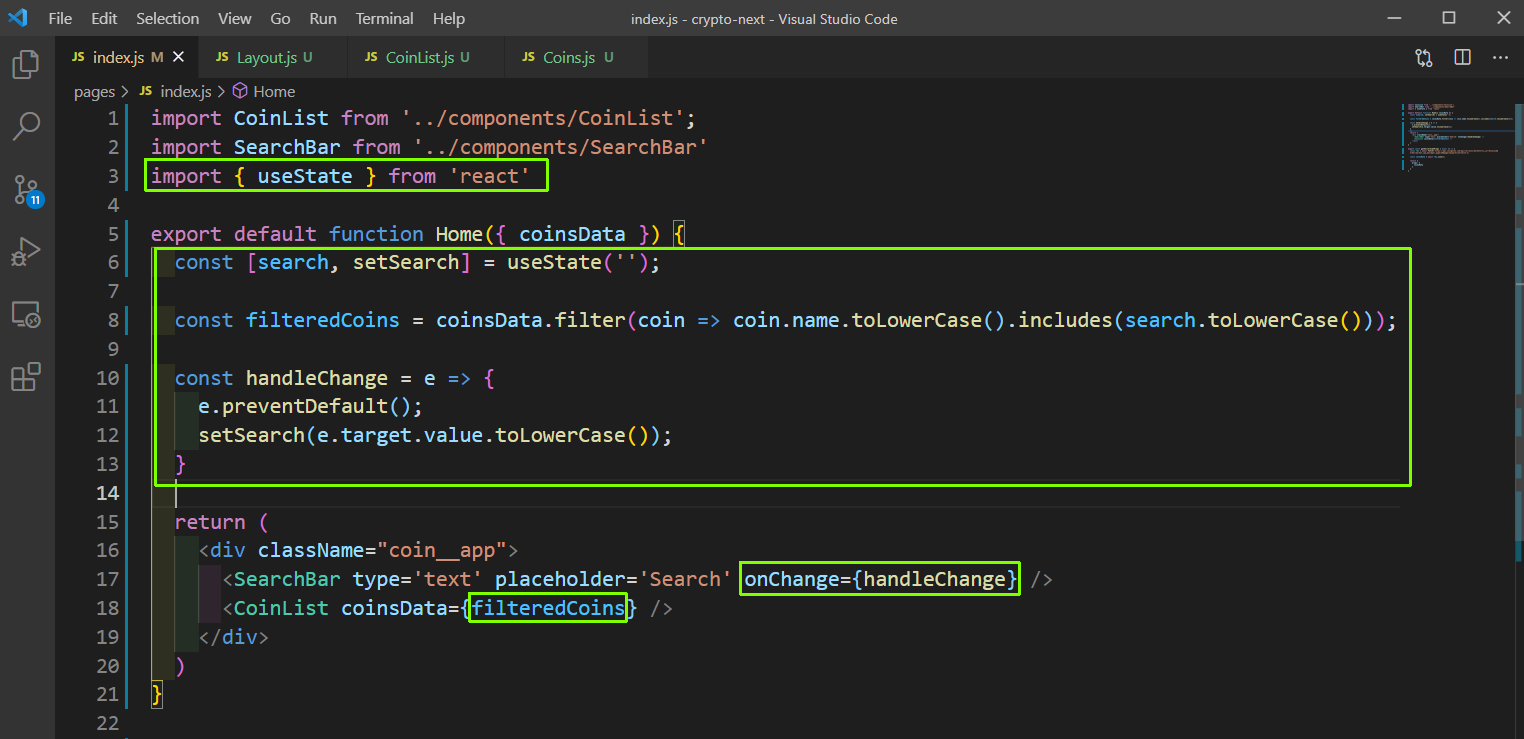Viewport: 1524px width, 739px height.
Task: Click the closing </div> tag on line 19
Action: click(234, 637)
